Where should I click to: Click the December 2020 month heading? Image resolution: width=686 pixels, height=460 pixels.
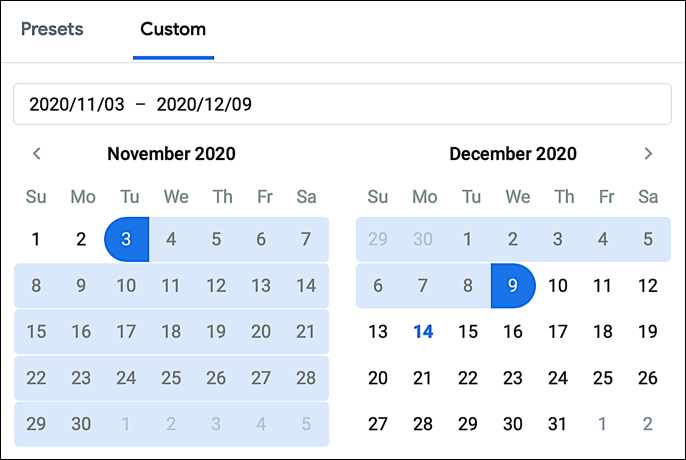point(513,154)
